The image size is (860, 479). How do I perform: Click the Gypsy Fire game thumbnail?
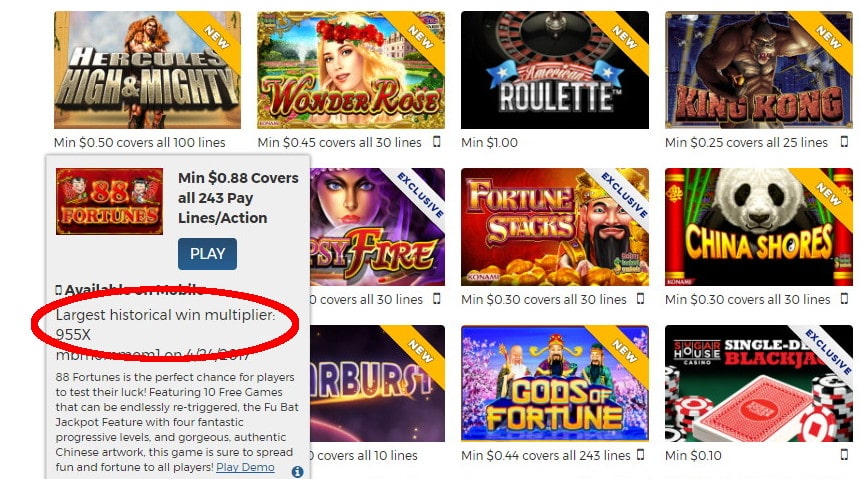point(377,227)
